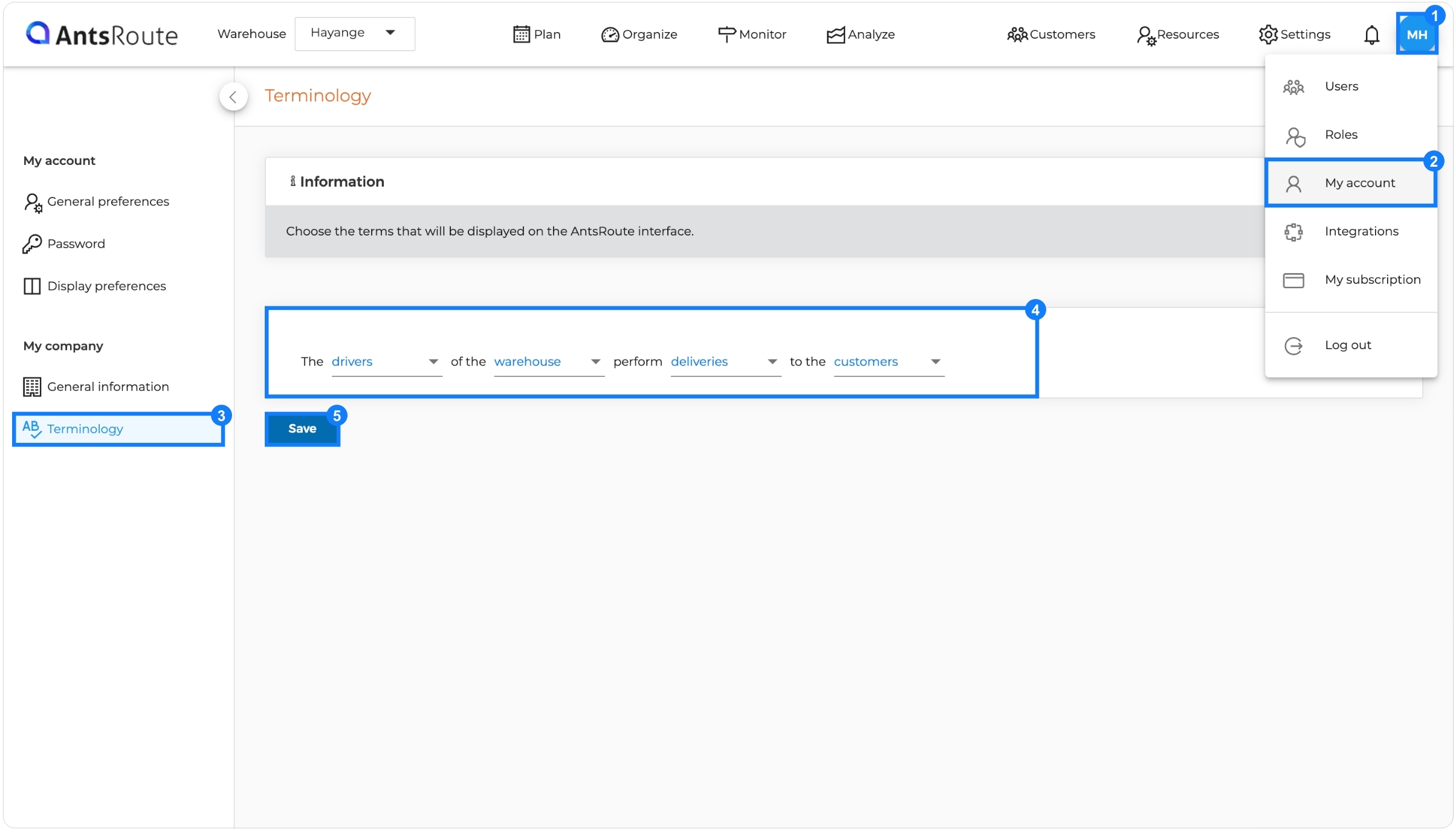Screen dimensions: 1456x830
Task: Collapse the sidebar with the chevron button
Action: coord(233,96)
